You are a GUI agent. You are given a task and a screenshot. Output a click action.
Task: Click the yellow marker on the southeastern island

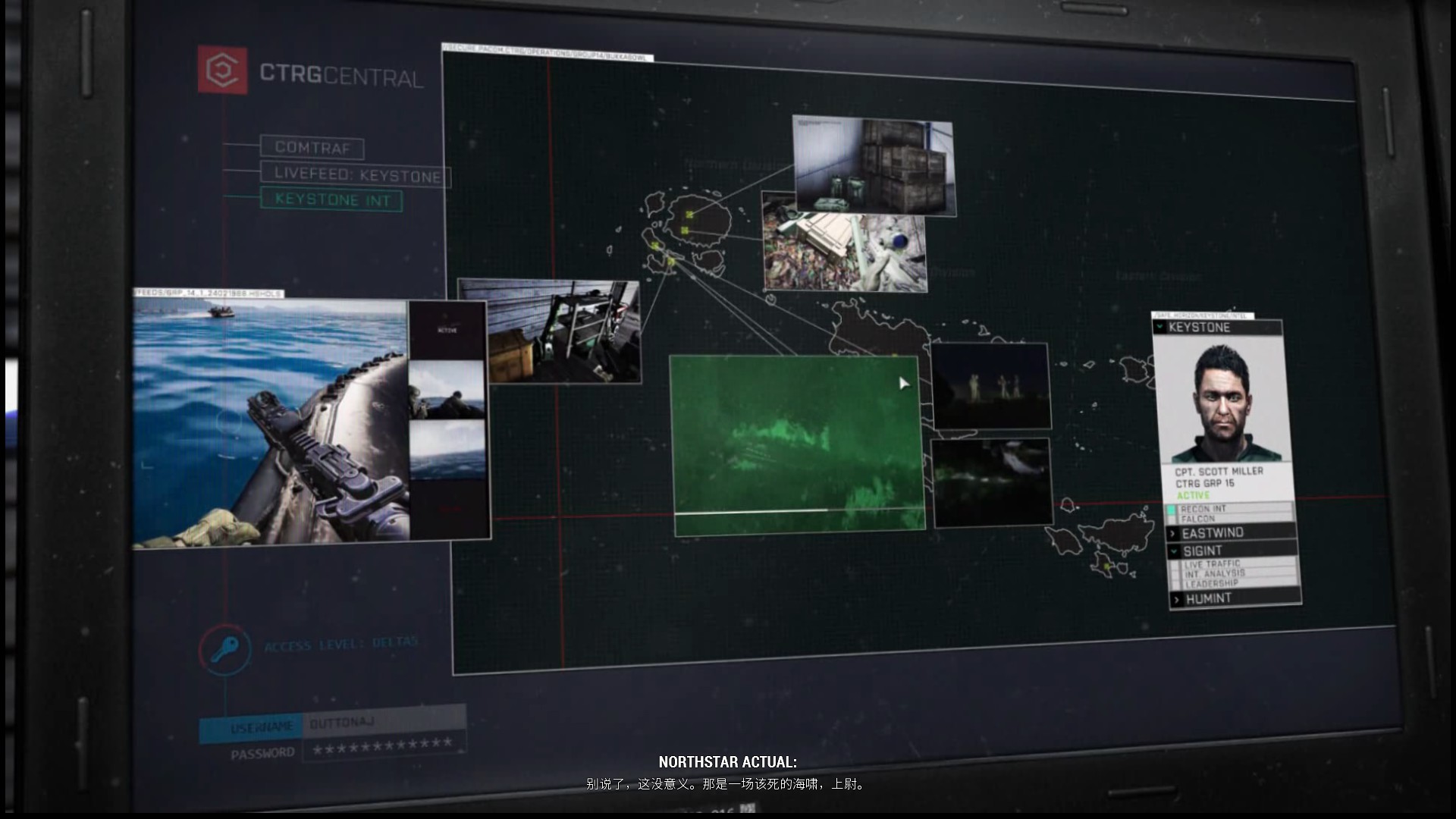tap(1107, 566)
